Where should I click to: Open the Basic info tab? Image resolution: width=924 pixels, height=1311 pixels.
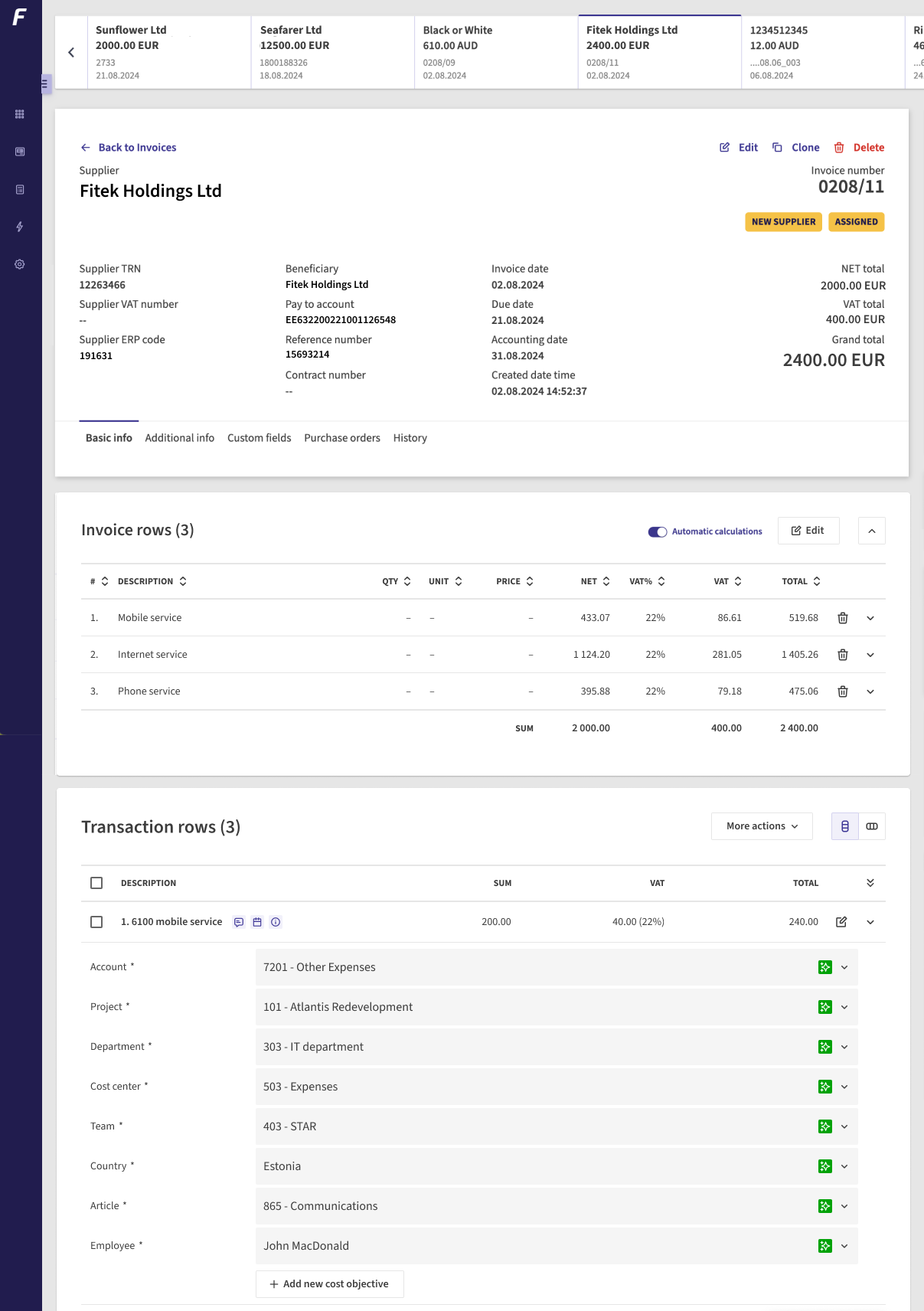109,438
